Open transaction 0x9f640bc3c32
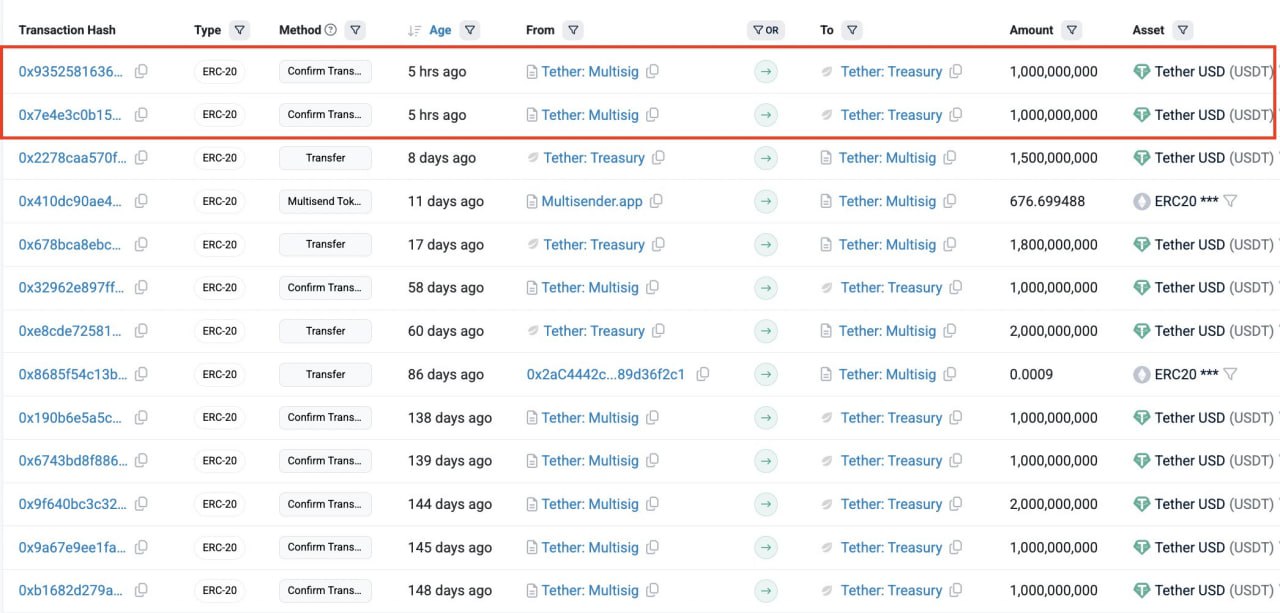Screen dimensions: 1280x613 pyautogui.click(x=72, y=504)
